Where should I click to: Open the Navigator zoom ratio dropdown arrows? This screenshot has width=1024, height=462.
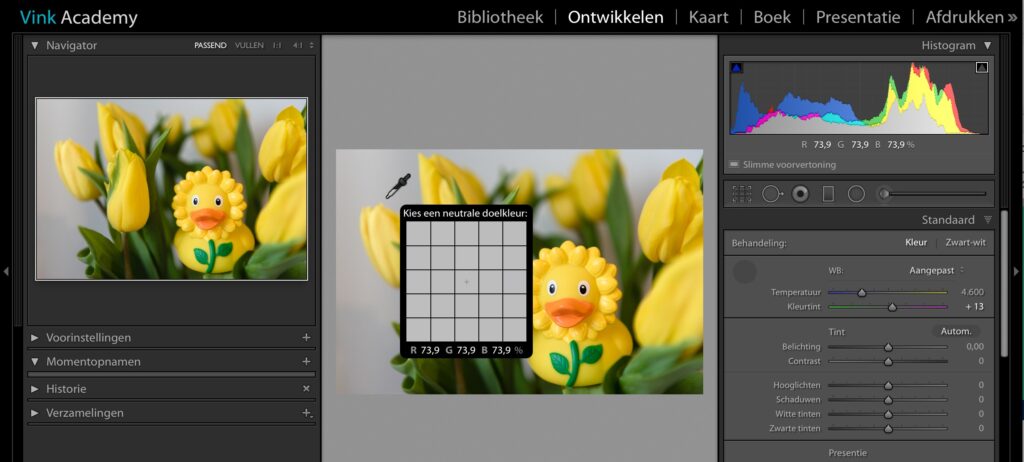[x=311, y=45]
